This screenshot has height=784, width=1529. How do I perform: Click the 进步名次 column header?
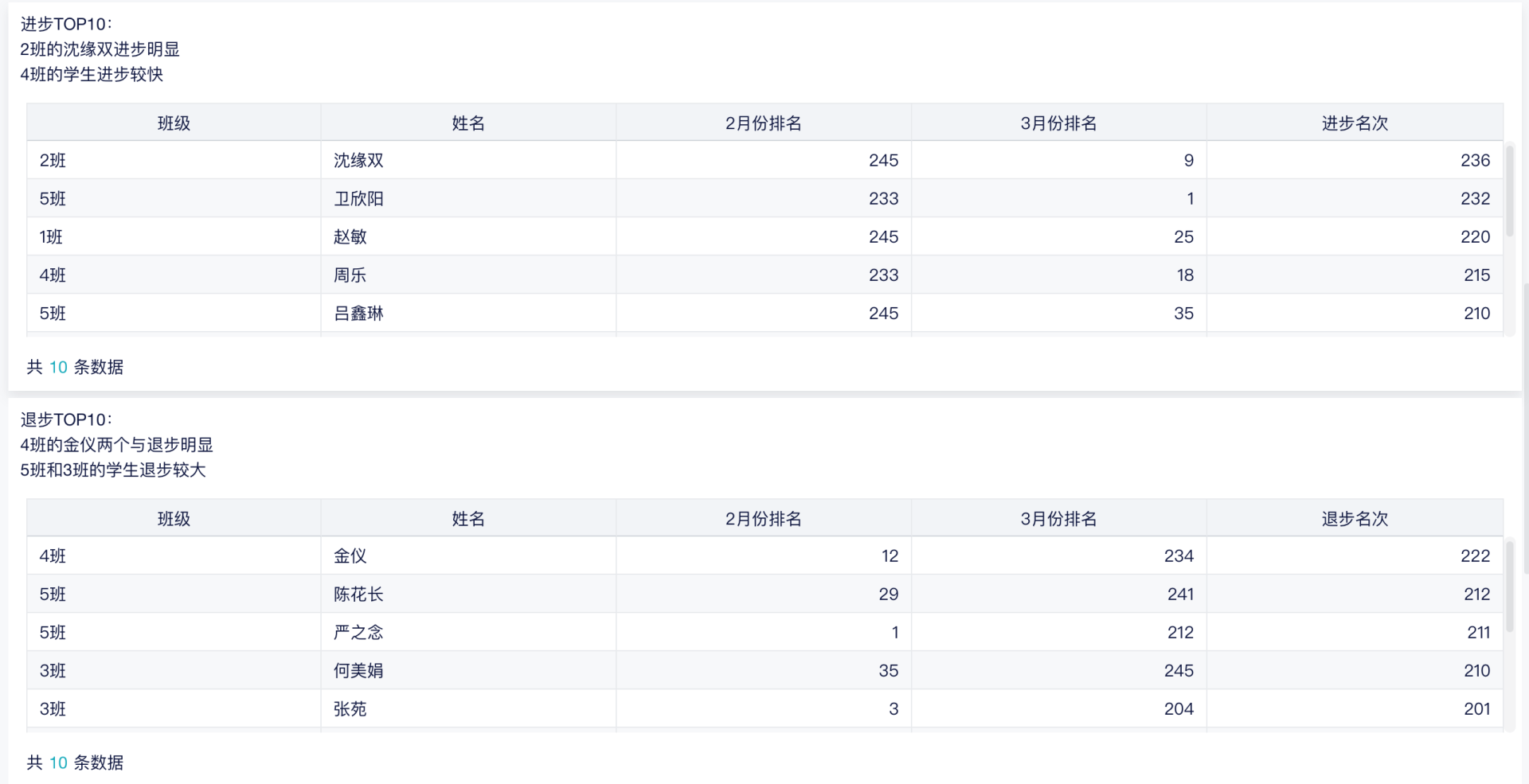[x=1354, y=123]
